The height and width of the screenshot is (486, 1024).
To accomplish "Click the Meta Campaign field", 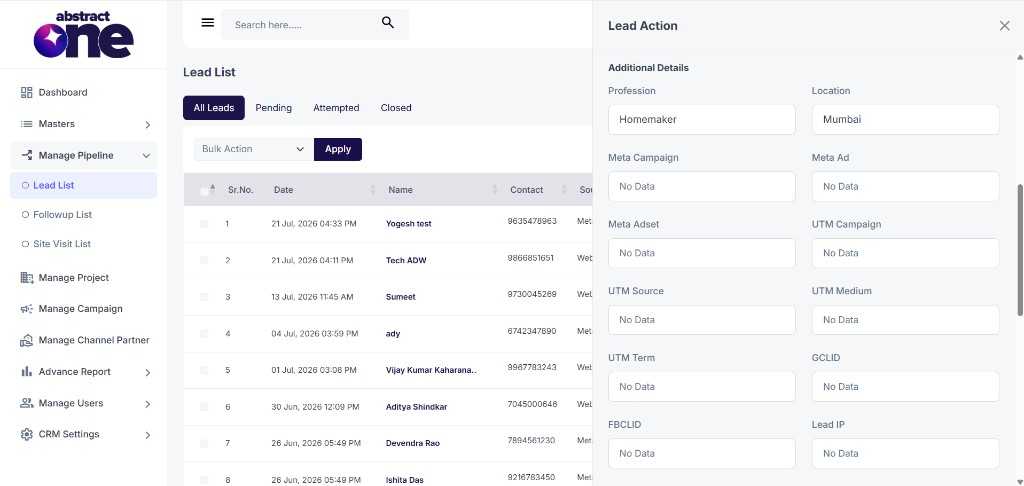I will 701,186.
